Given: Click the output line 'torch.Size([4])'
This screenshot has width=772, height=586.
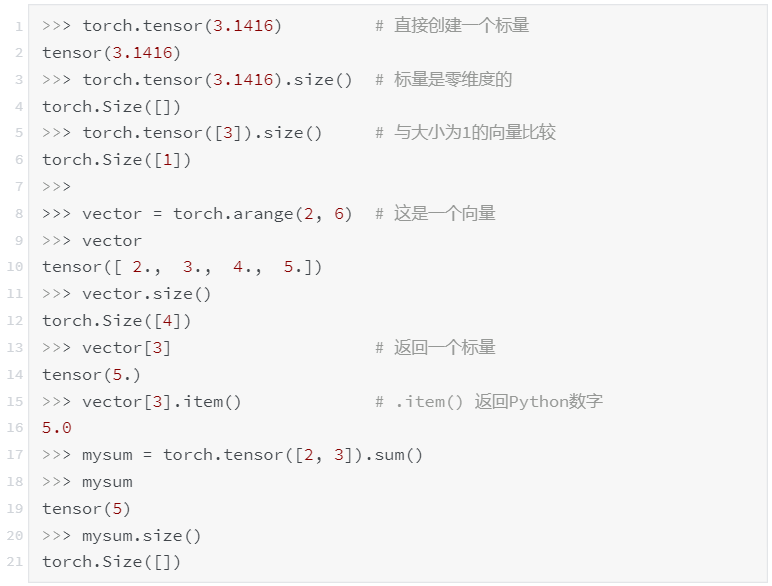Looking at the screenshot, I should tap(116, 321).
